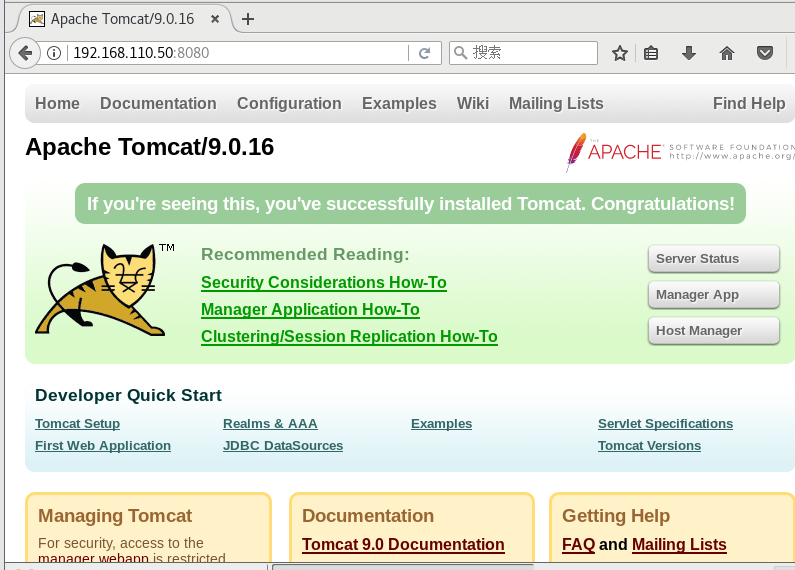
Task: Focus the address bar showing 192.168.110.50:8080
Action: 238,53
